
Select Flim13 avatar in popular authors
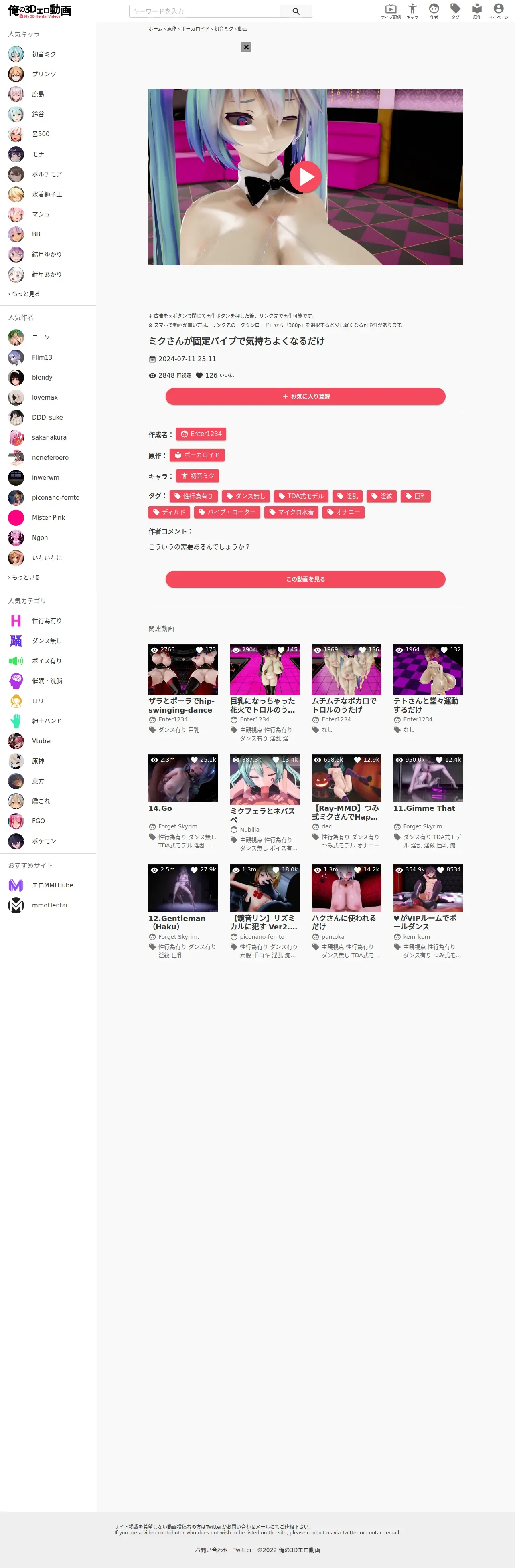tap(16, 357)
